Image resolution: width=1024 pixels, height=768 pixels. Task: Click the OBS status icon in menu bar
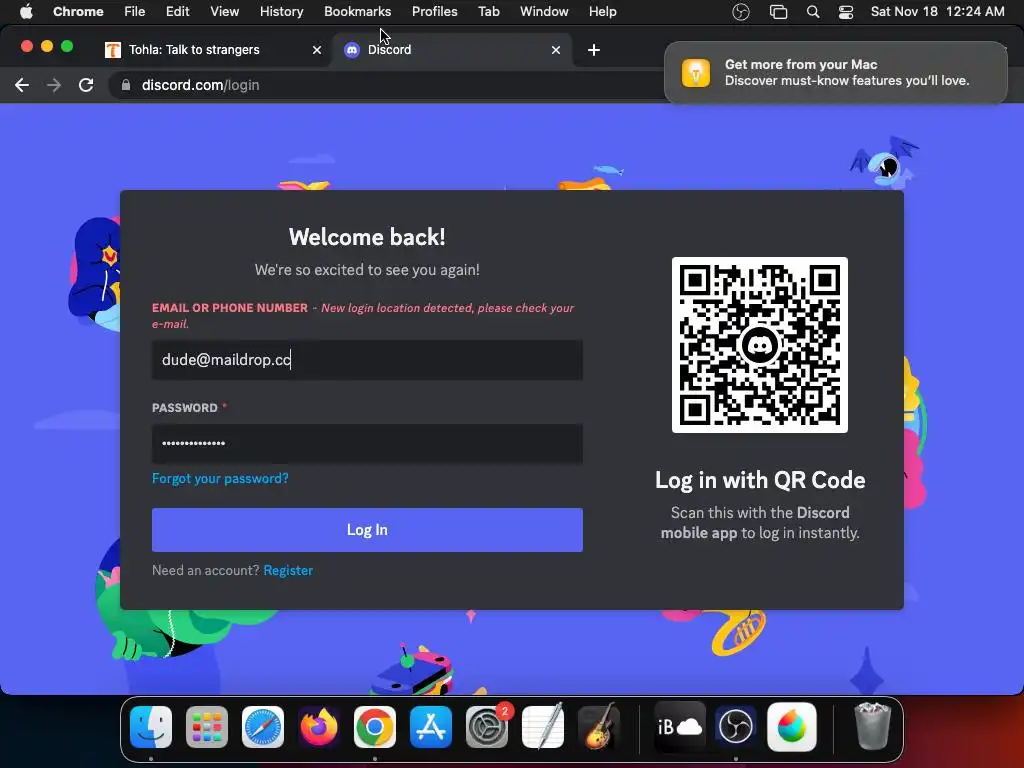click(x=741, y=12)
